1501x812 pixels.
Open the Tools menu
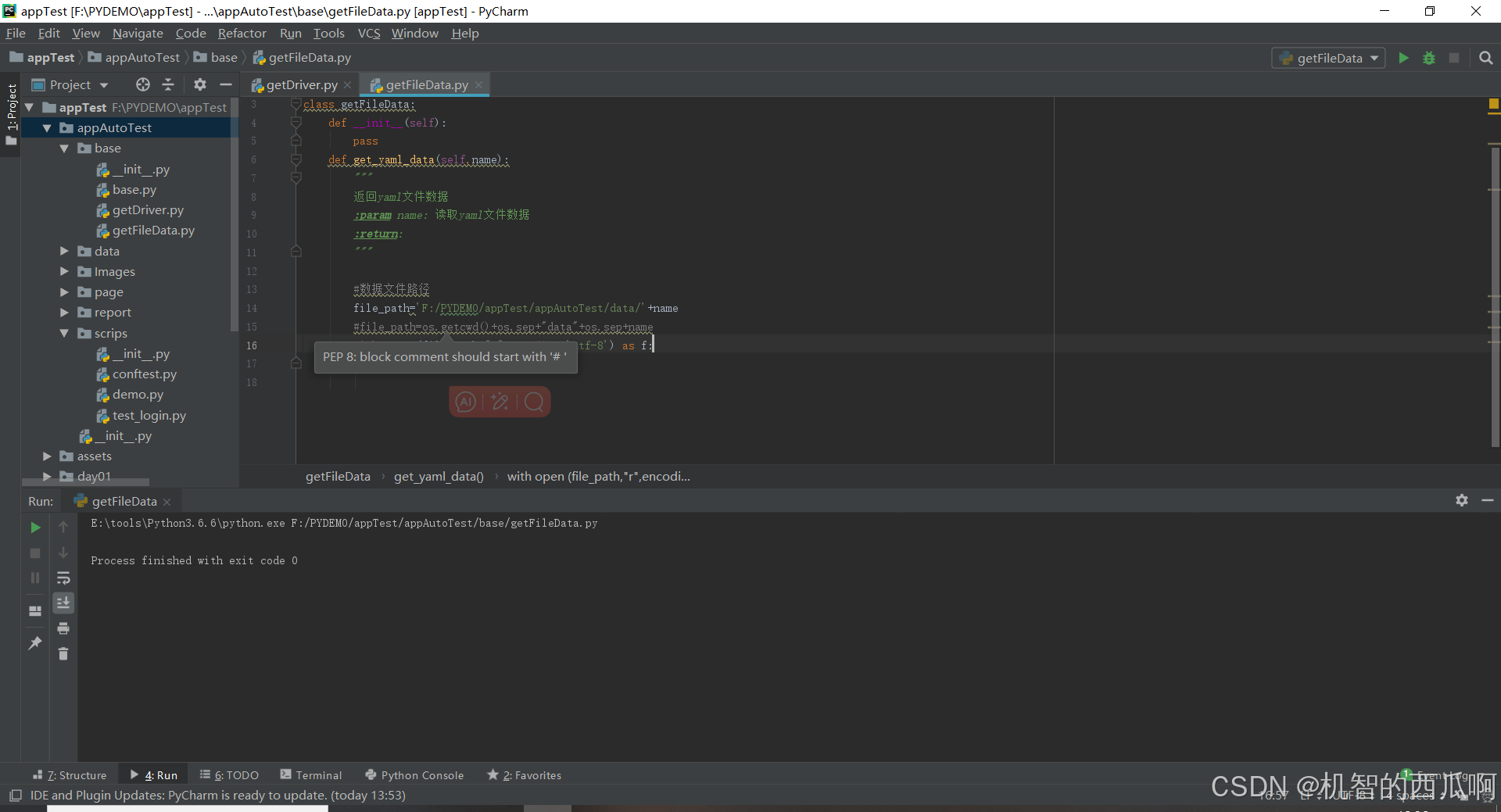click(x=328, y=33)
